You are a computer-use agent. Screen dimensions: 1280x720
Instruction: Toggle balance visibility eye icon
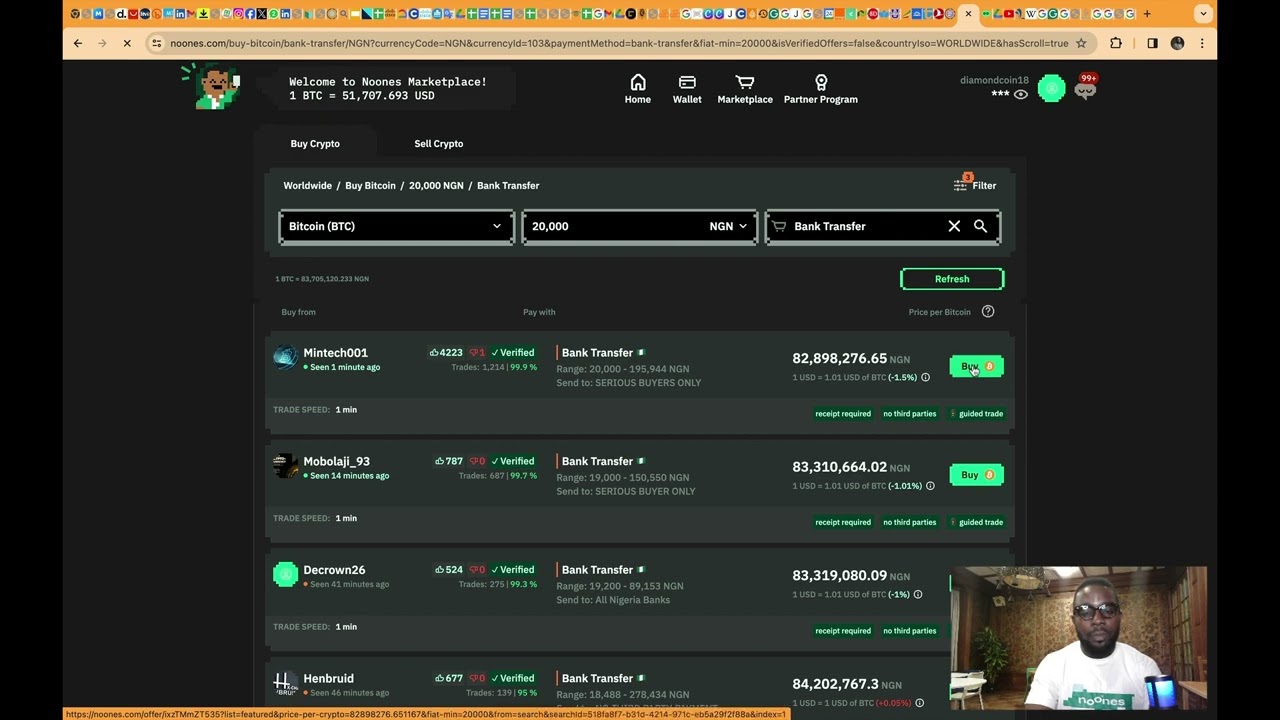click(1020, 94)
